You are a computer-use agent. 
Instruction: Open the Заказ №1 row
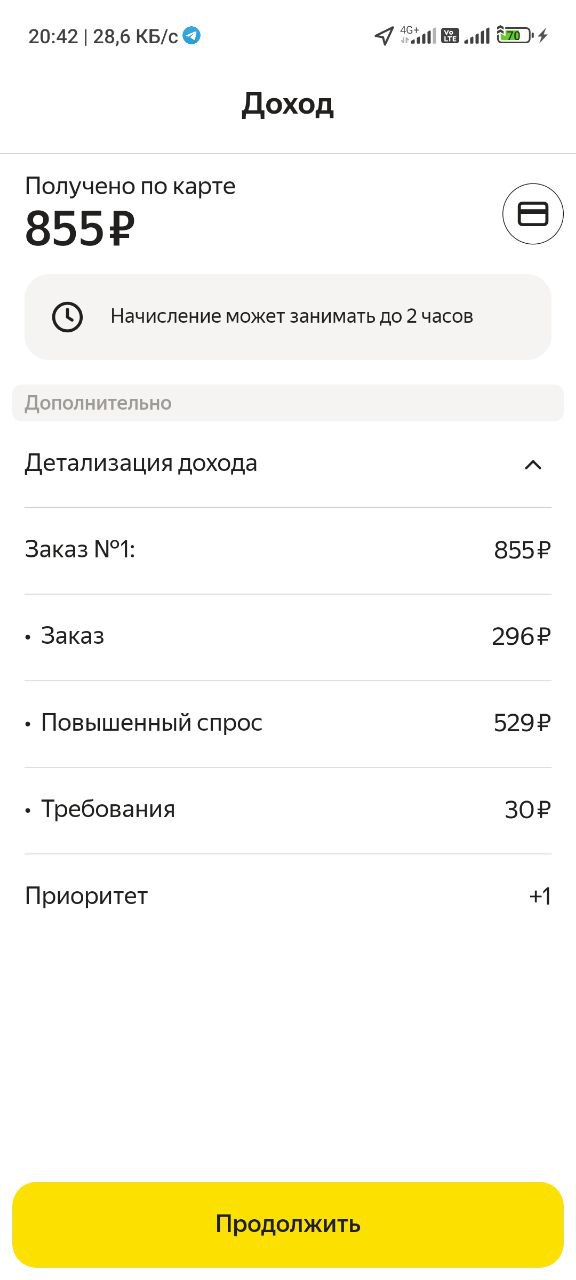(x=288, y=550)
